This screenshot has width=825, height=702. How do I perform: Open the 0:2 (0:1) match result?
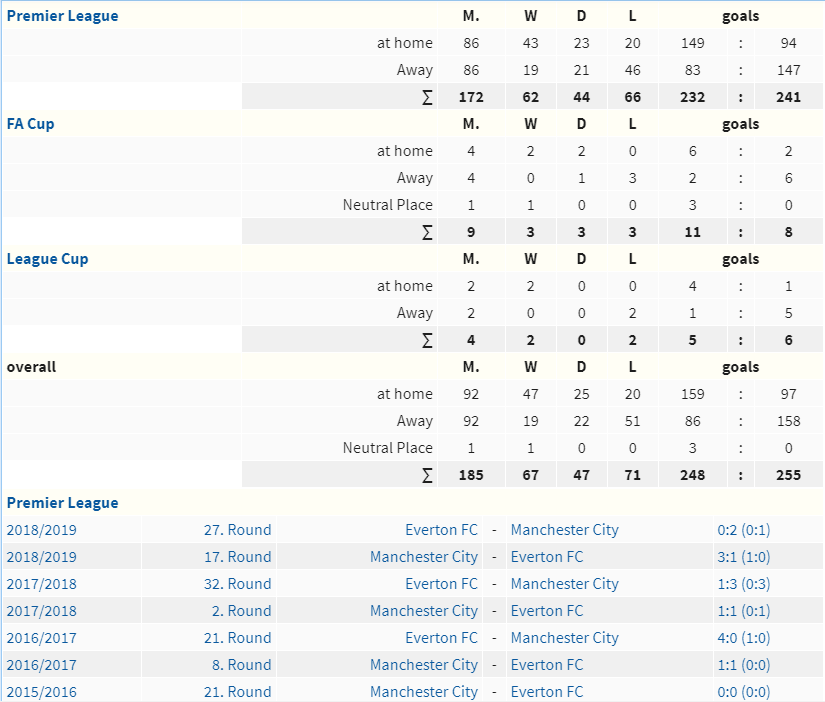tap(743, 530)
